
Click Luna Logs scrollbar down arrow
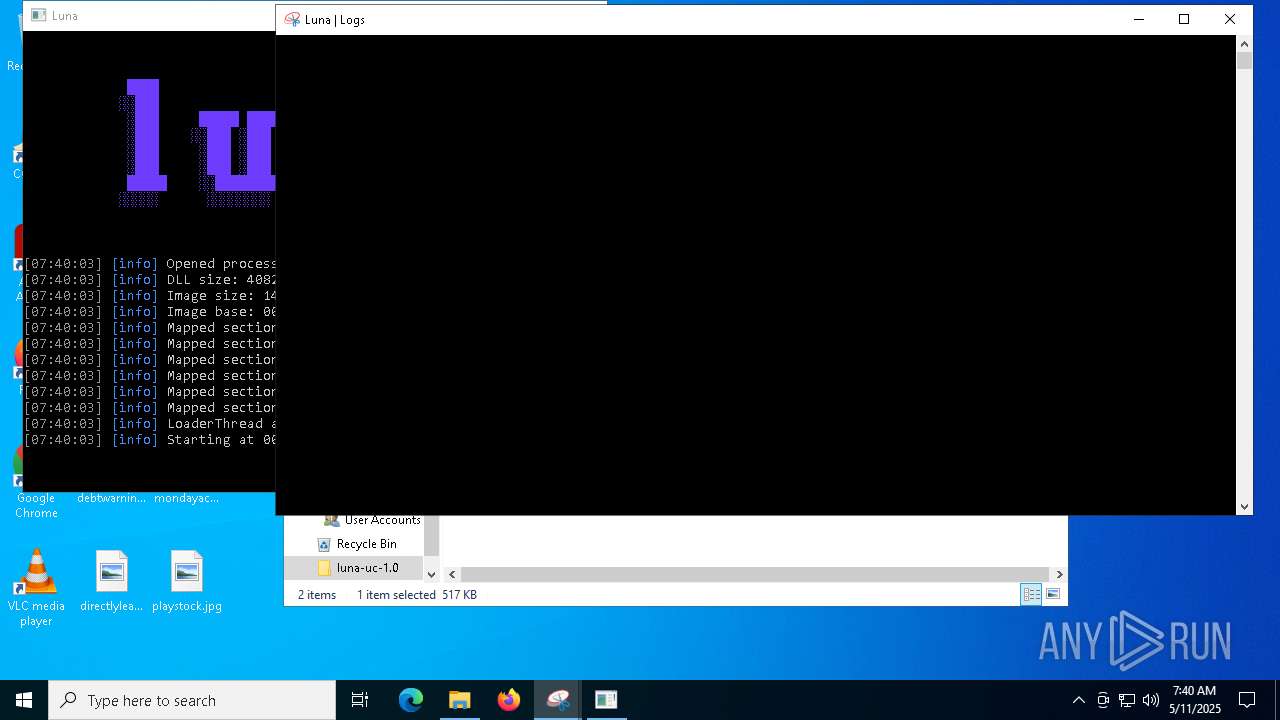pos(1244,507)
